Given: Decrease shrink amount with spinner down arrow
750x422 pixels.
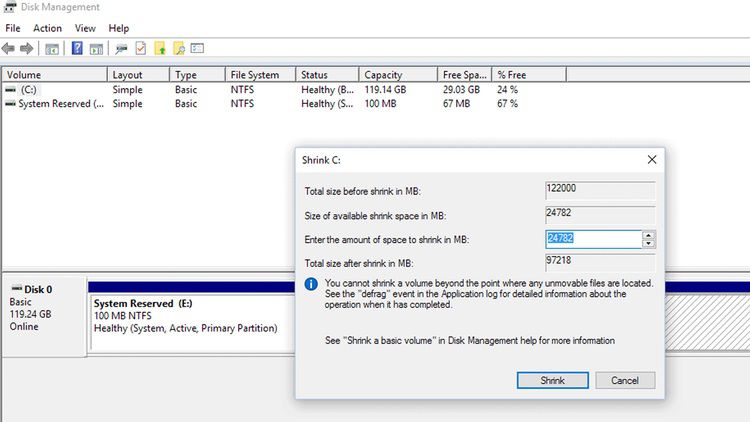Looking at the screenshot, I should [x=649, y=243].
